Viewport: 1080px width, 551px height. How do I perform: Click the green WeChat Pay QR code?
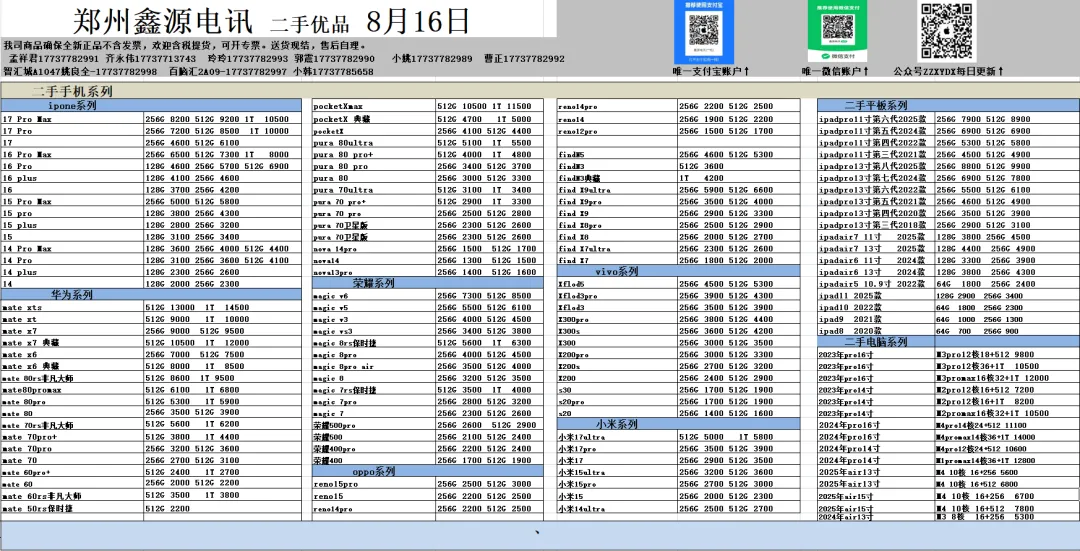838,31
